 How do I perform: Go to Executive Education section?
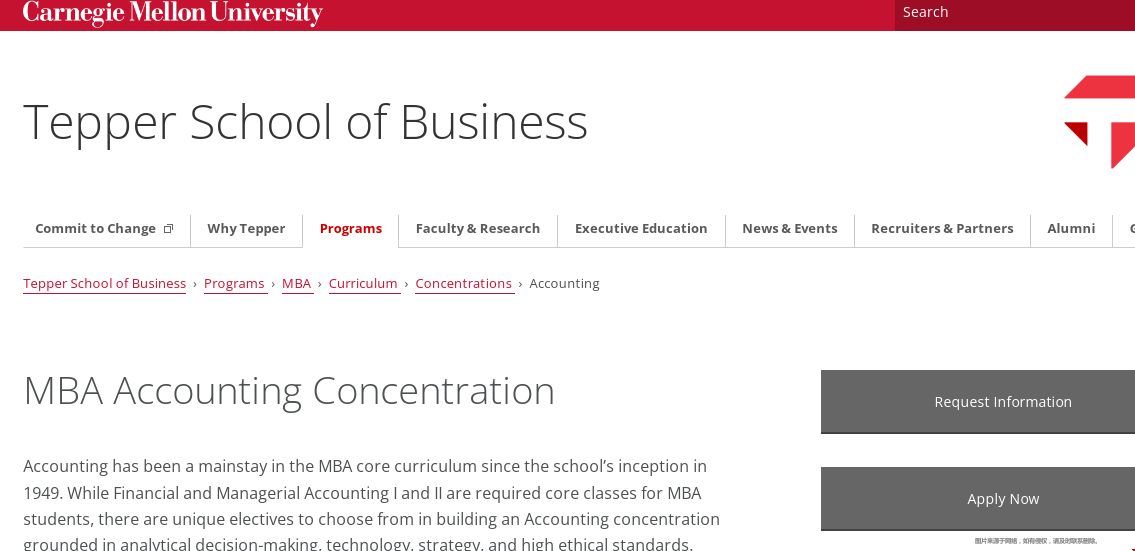pos(641,229)
